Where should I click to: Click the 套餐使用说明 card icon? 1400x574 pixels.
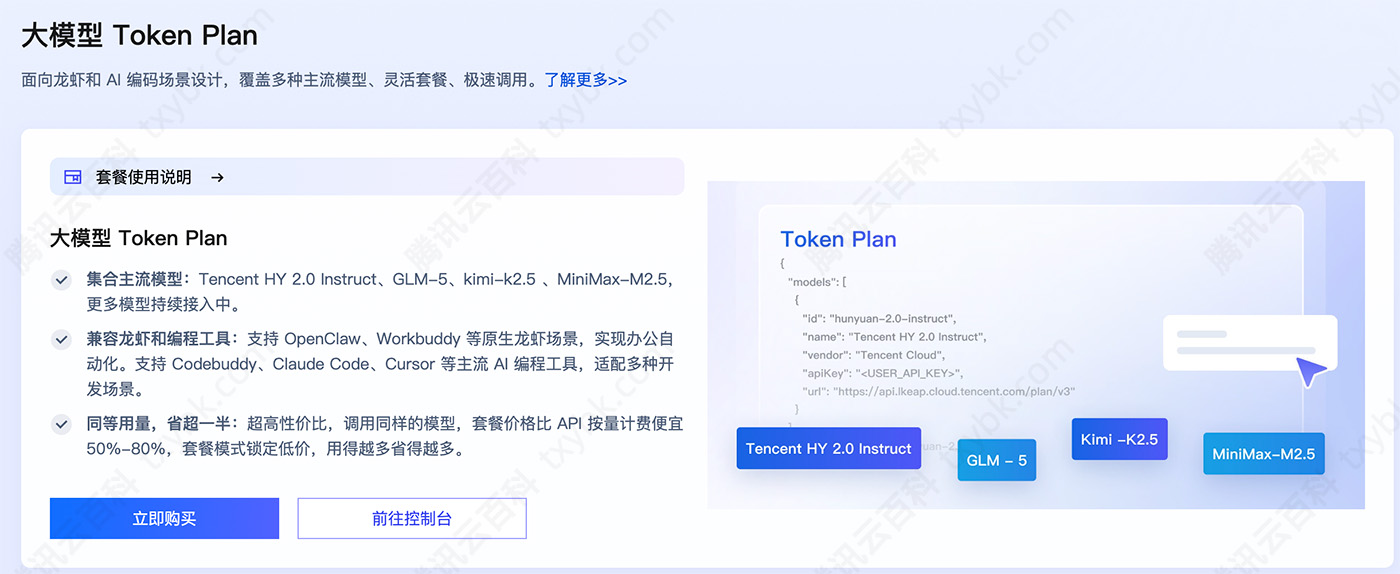[73, 177]
